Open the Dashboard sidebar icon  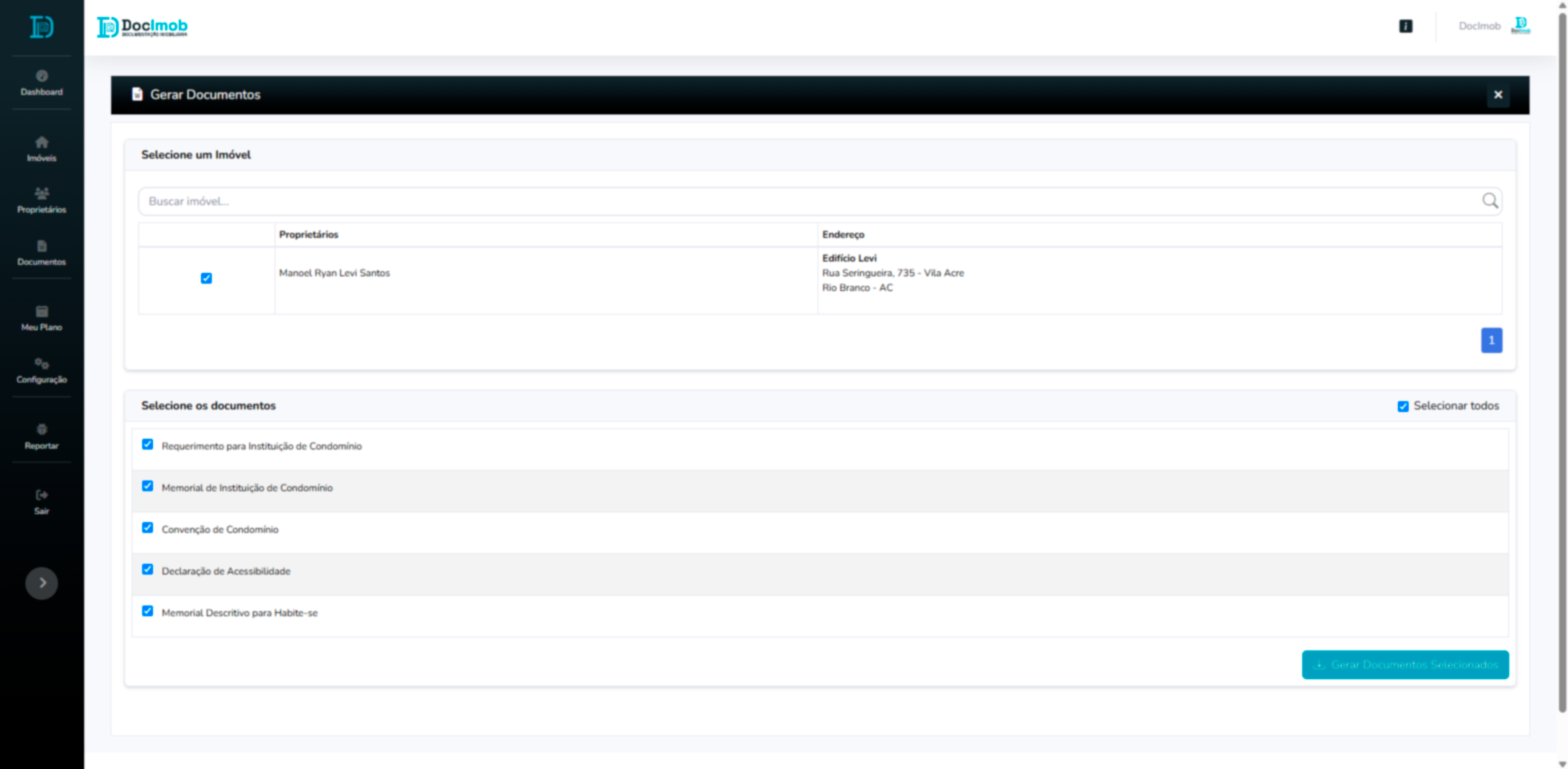click(42, 76)
